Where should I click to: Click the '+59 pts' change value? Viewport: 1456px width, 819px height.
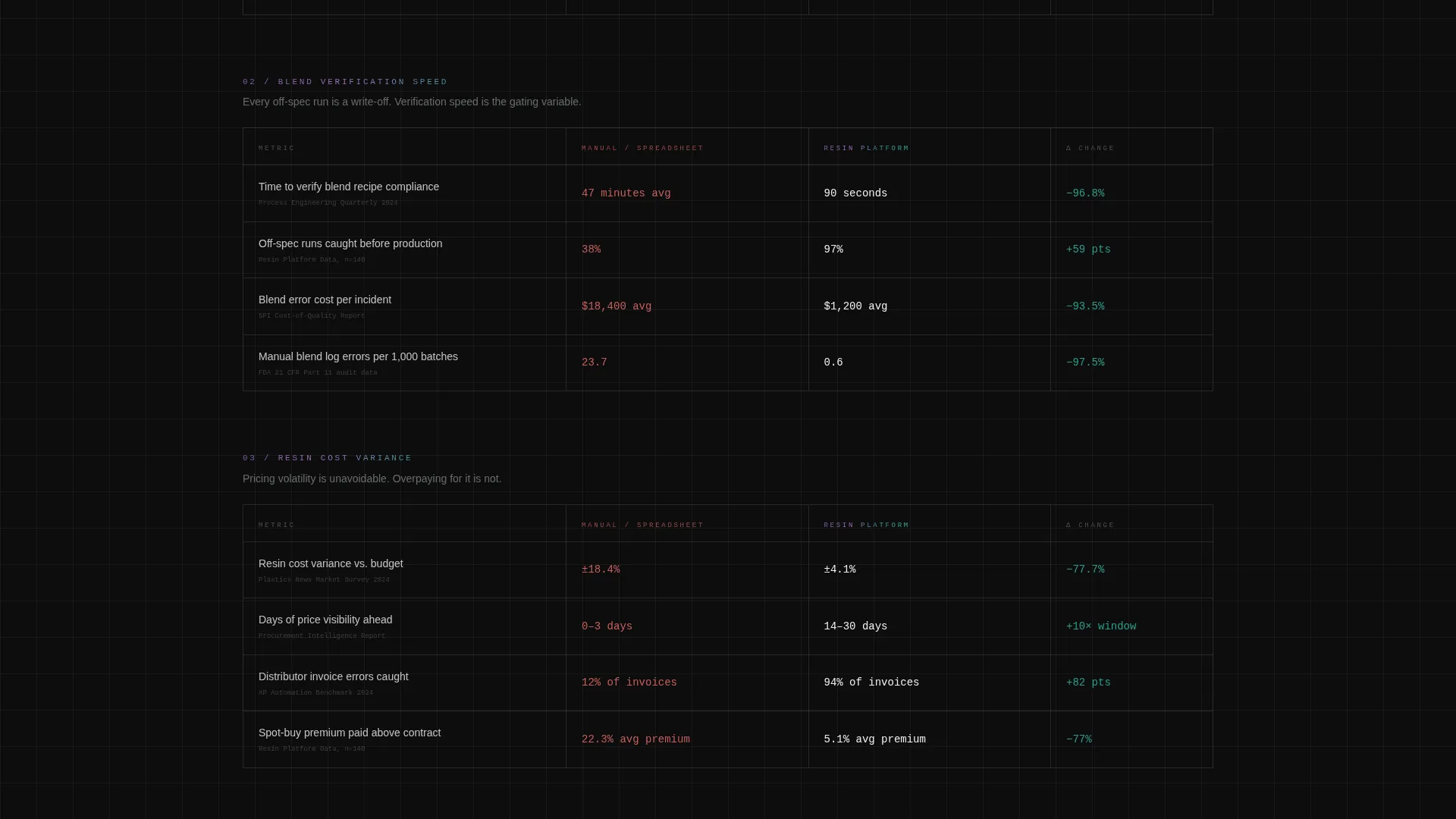click(1088, 249)
